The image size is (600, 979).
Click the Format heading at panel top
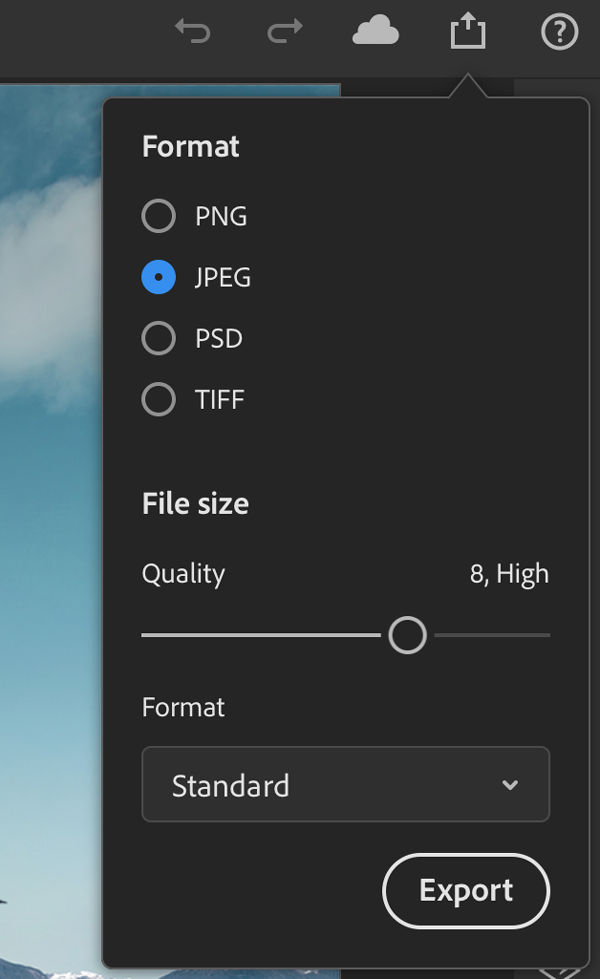pos(191,146)
